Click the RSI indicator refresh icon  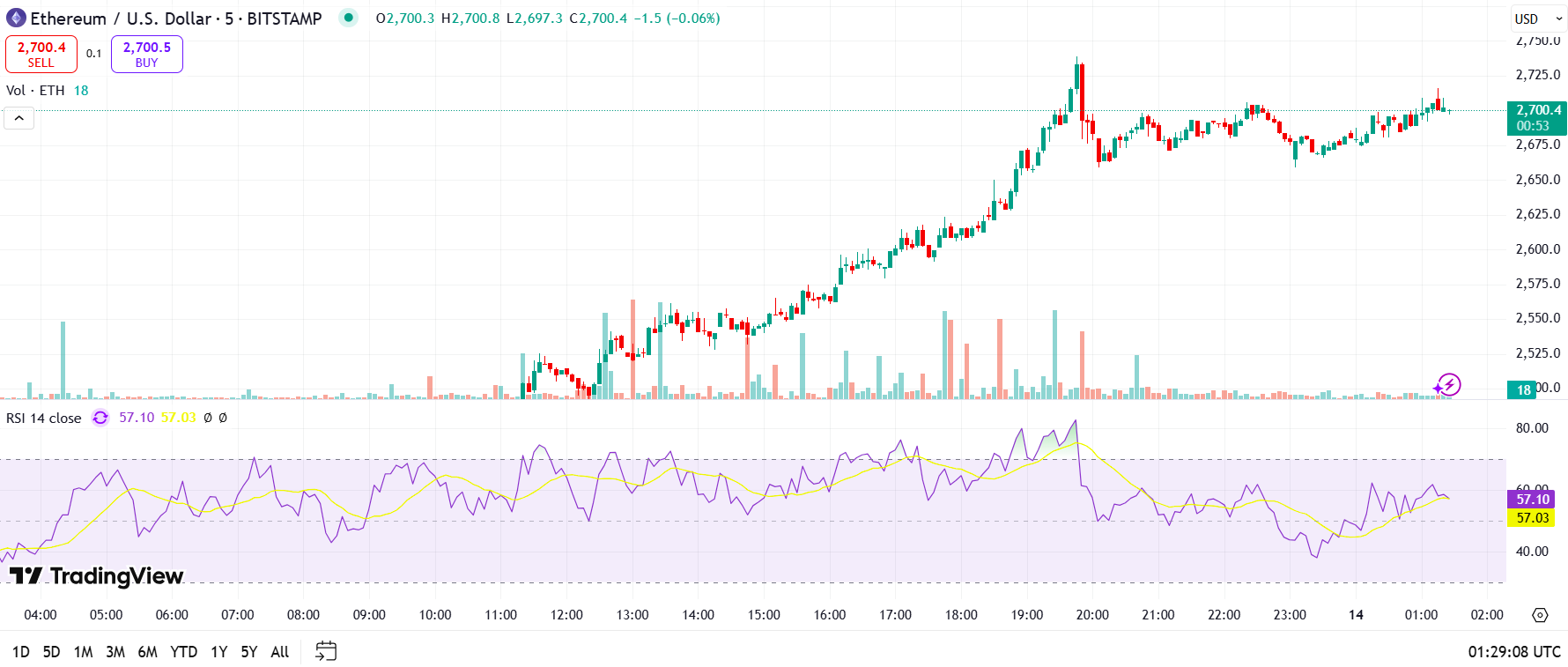100,418
